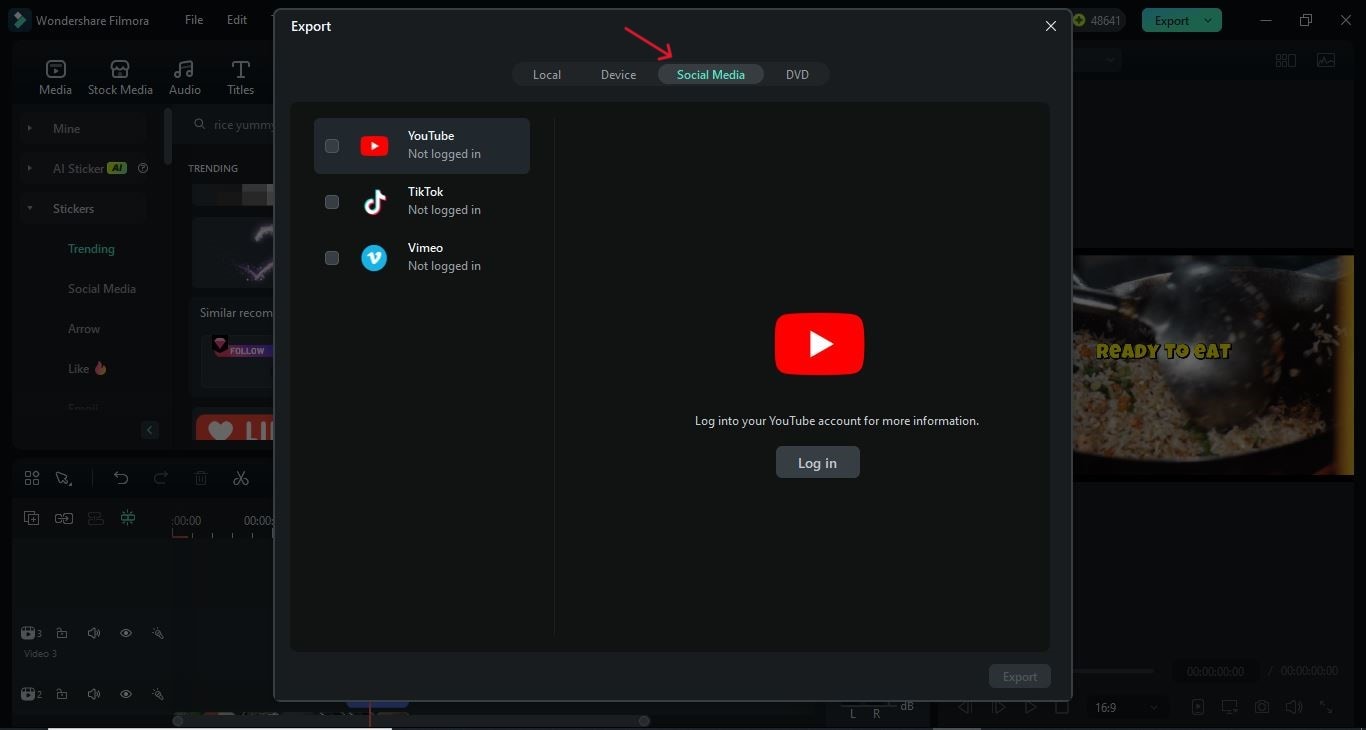The height and width of the screenshot is (730, 1366).
Task: Click the preview stop button
Action: [x=1062, y=707]
